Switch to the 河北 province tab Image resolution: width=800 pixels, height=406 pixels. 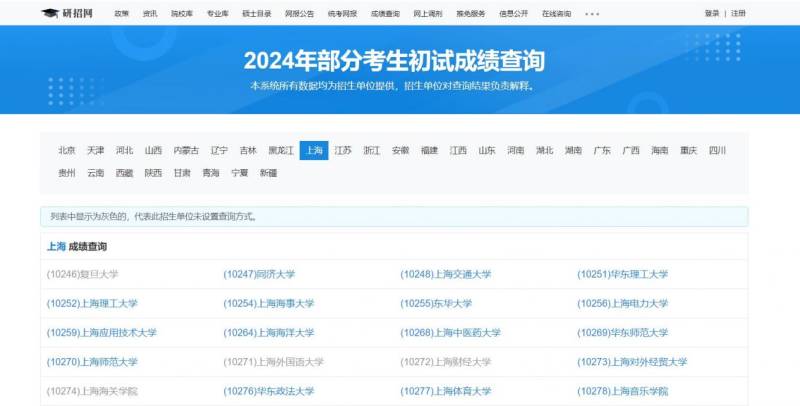click(x=124, y=150)
